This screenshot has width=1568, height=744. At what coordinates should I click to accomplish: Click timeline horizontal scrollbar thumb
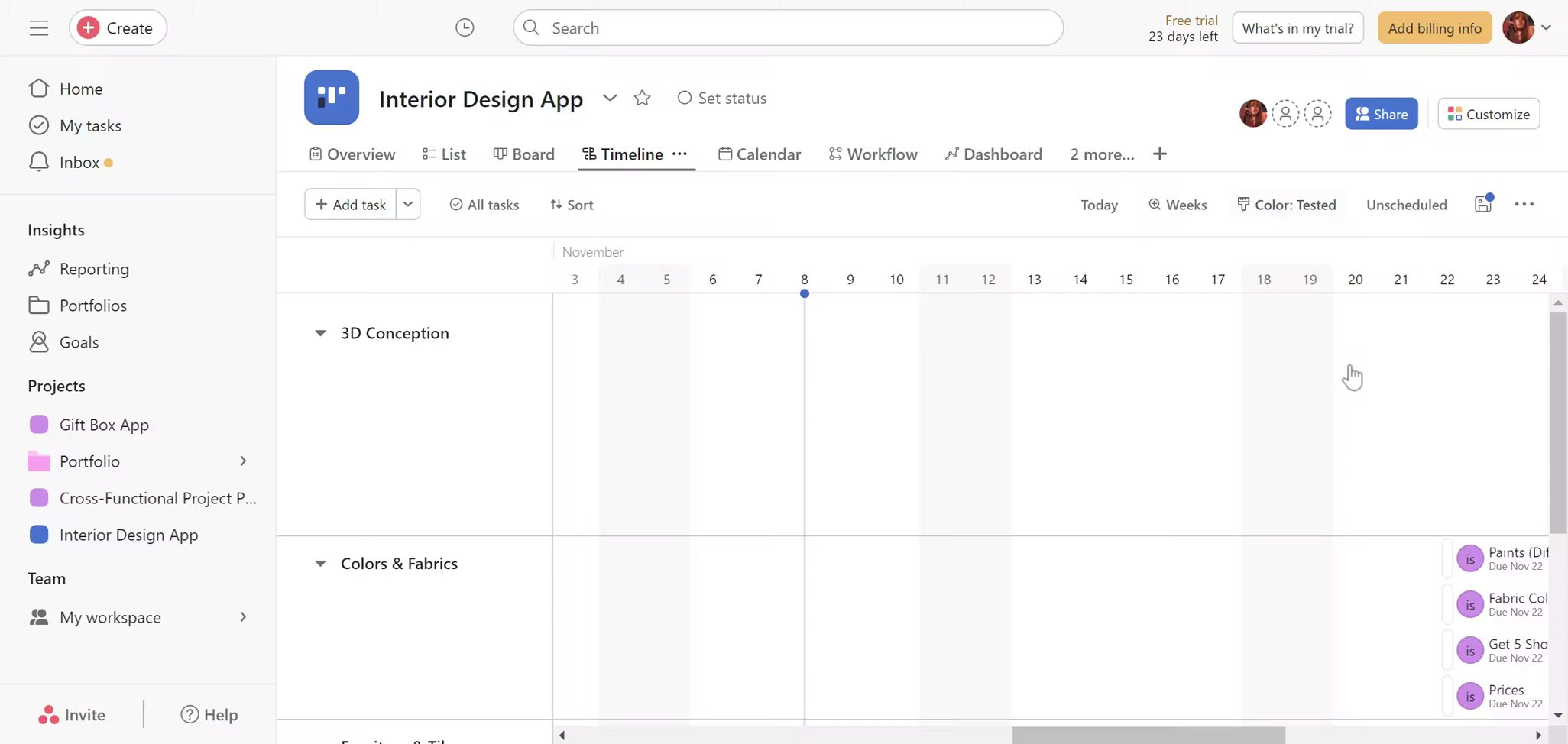click(x=1148, y=736)
